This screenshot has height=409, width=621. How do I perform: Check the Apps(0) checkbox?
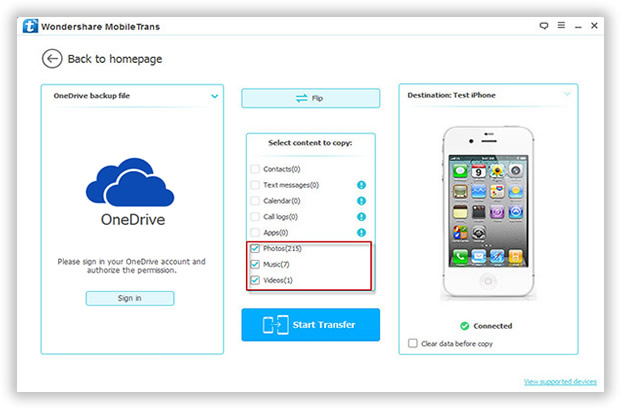pyautogui.click(x=255, y=232)
